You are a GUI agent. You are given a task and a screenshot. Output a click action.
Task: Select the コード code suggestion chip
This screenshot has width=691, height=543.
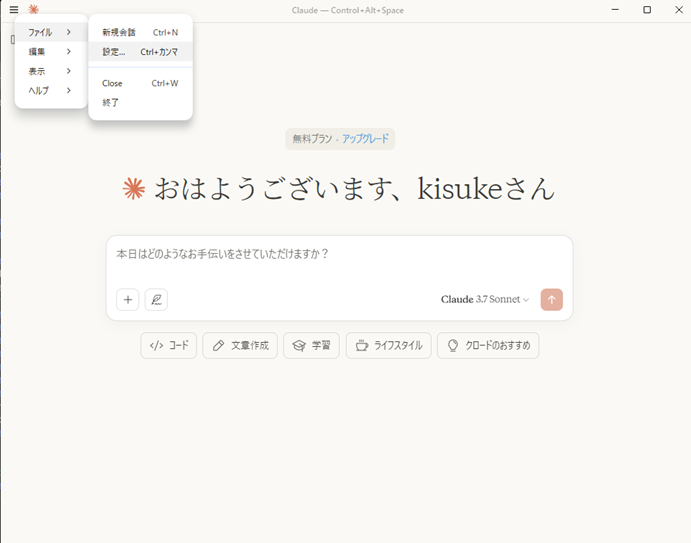point(169,346)
